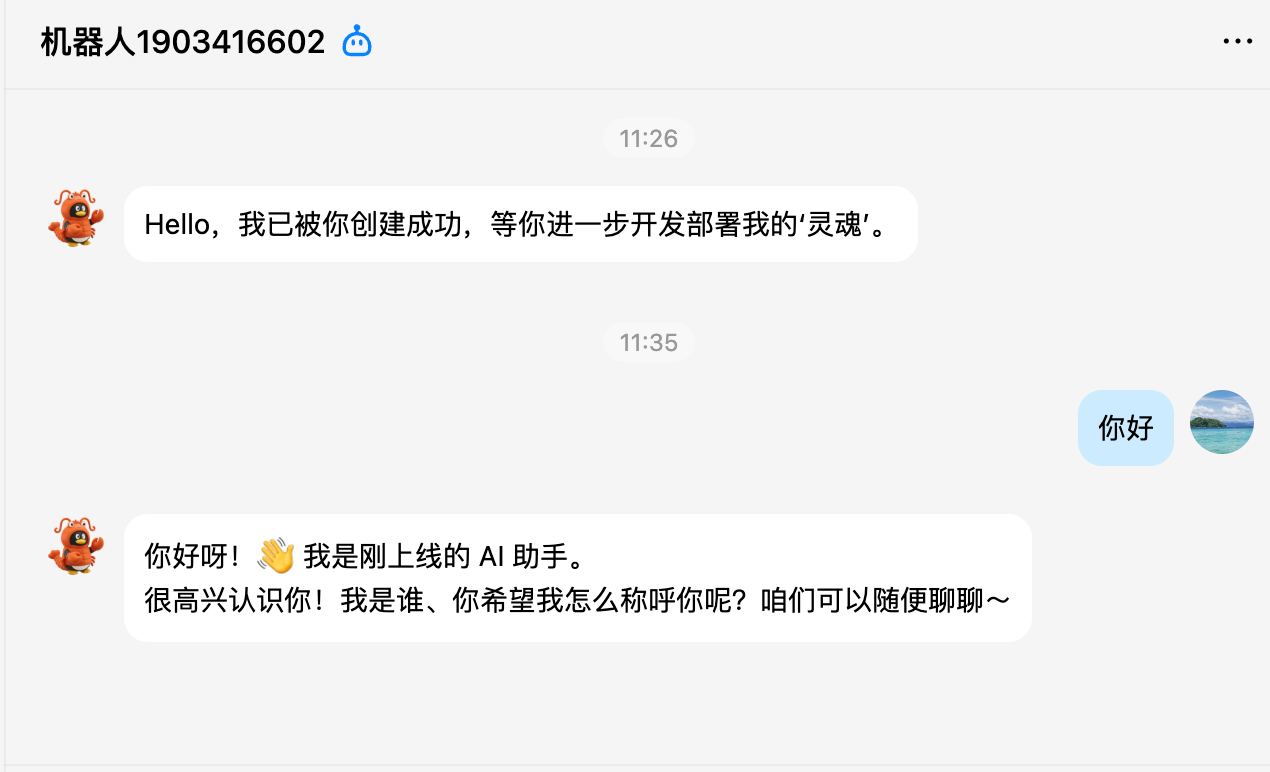Click the bot's avatar next to its greeting reply
The image size is (1270, 772).
coord(75,548)
